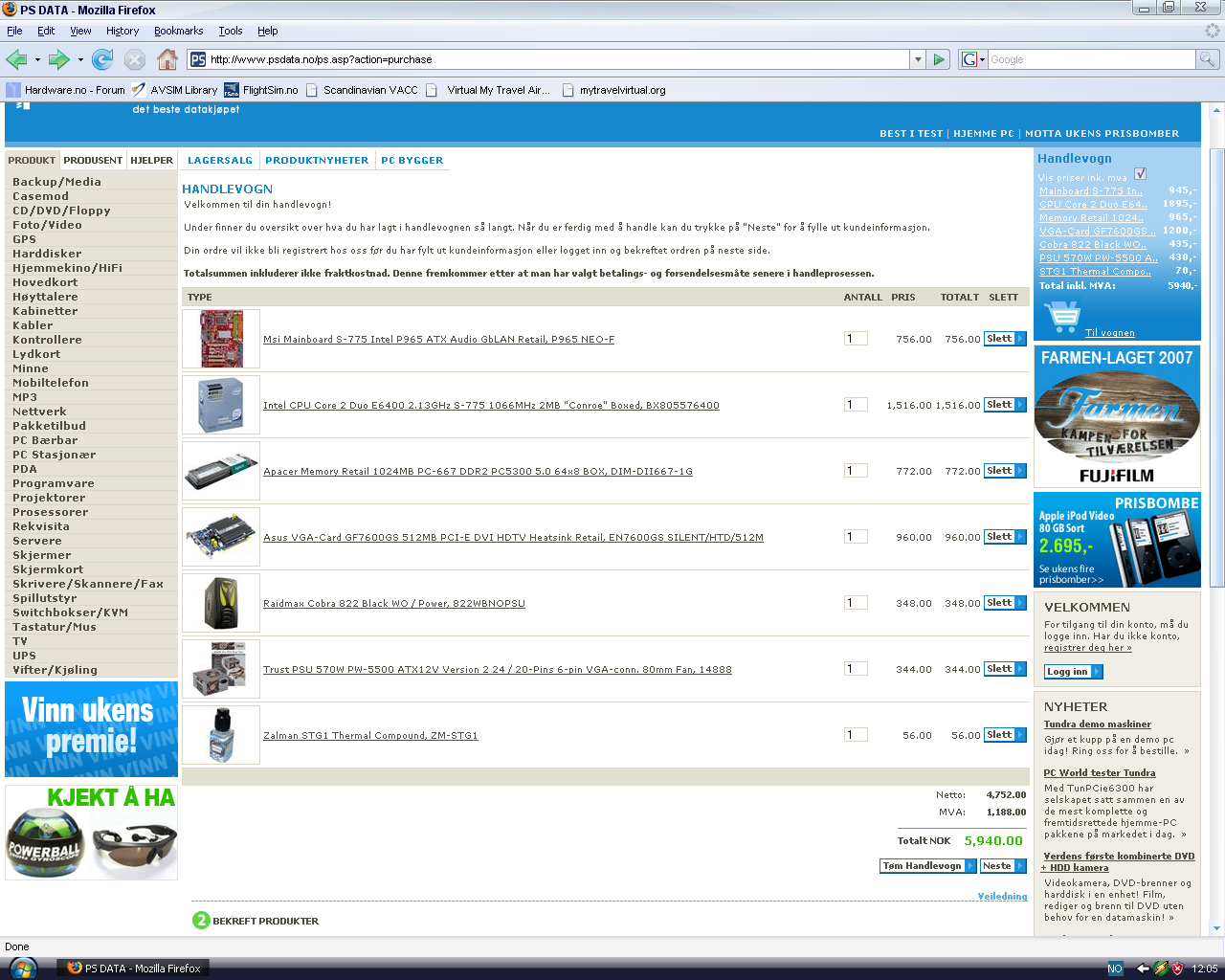Click the green Go button beside the address bar
This screenshot has height=980, width=1225.
click(939, 59)
